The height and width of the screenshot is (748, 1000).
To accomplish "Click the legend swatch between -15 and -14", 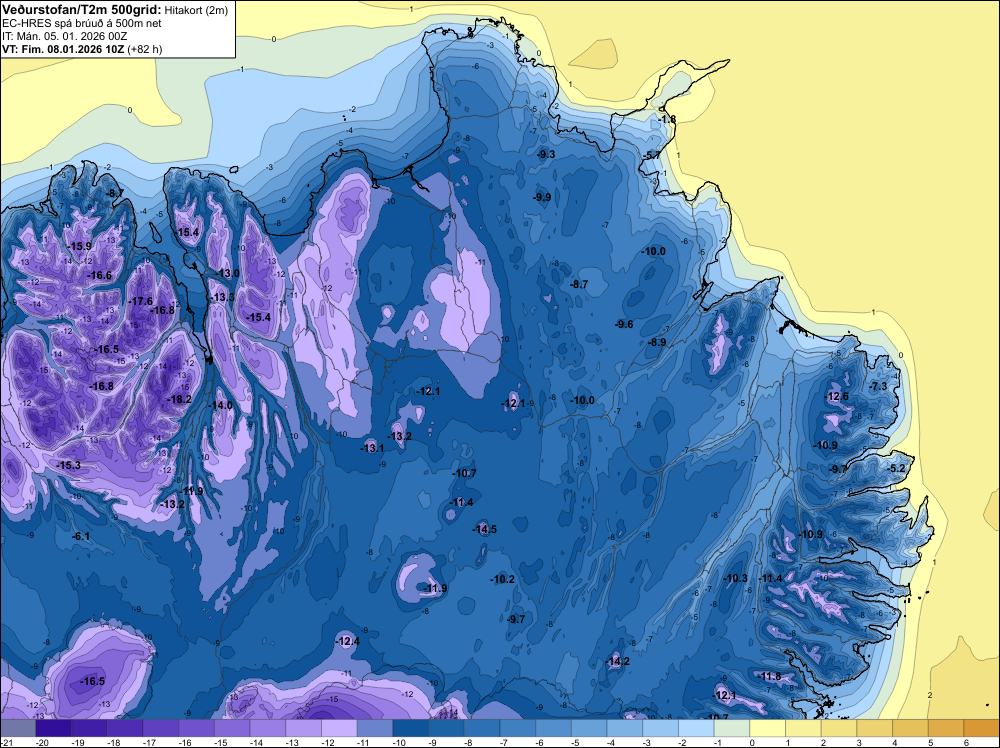I will (x=232, y=728).
